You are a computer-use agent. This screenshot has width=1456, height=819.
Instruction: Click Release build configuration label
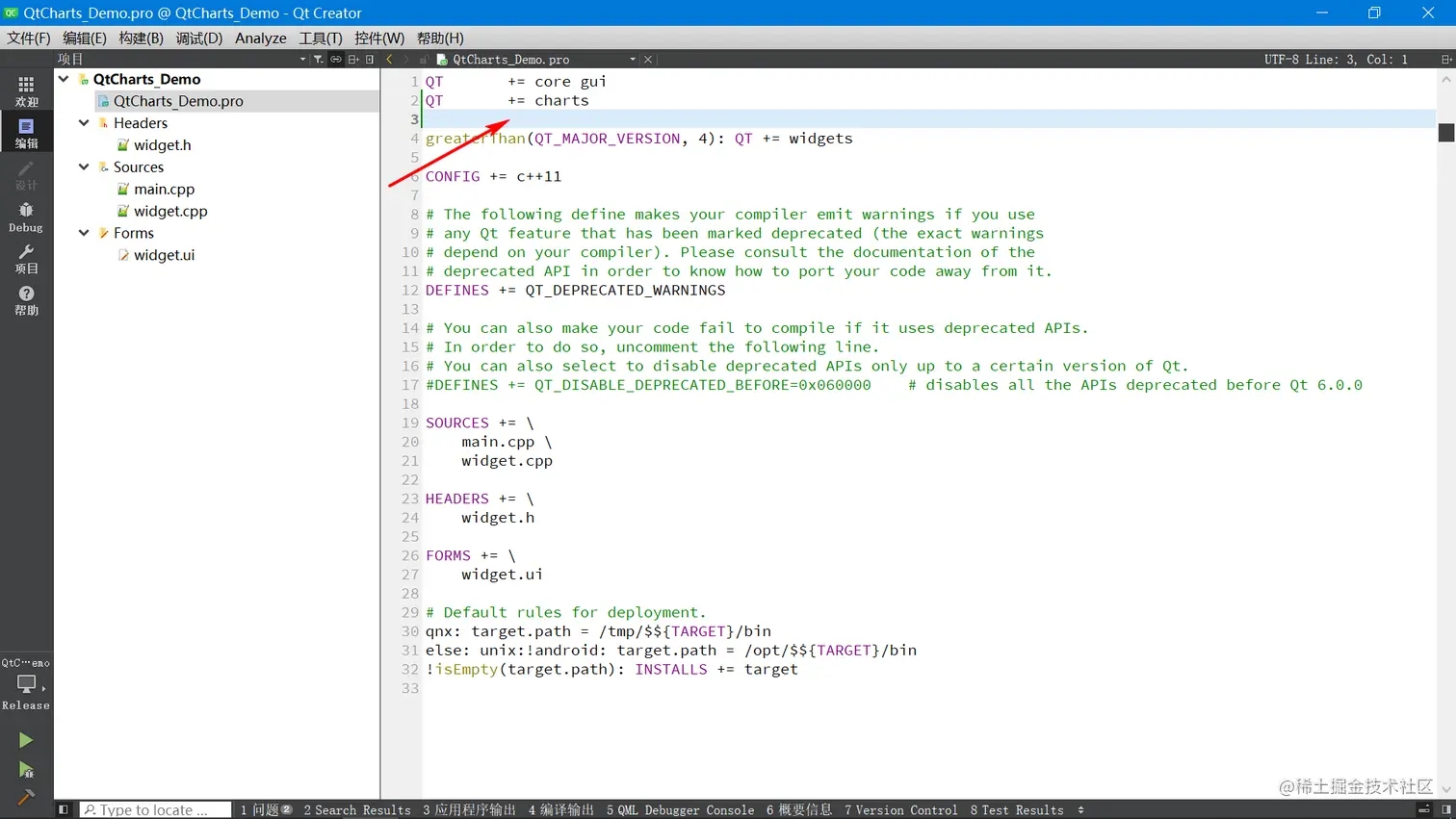26,705
